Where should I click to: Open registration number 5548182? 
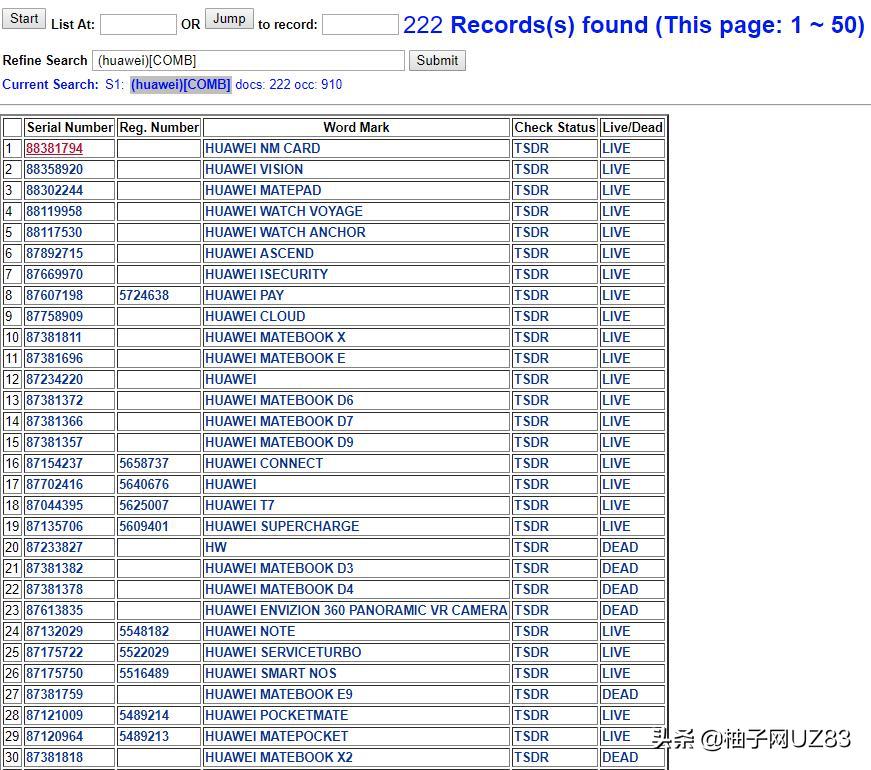click(x=144, y=632)
